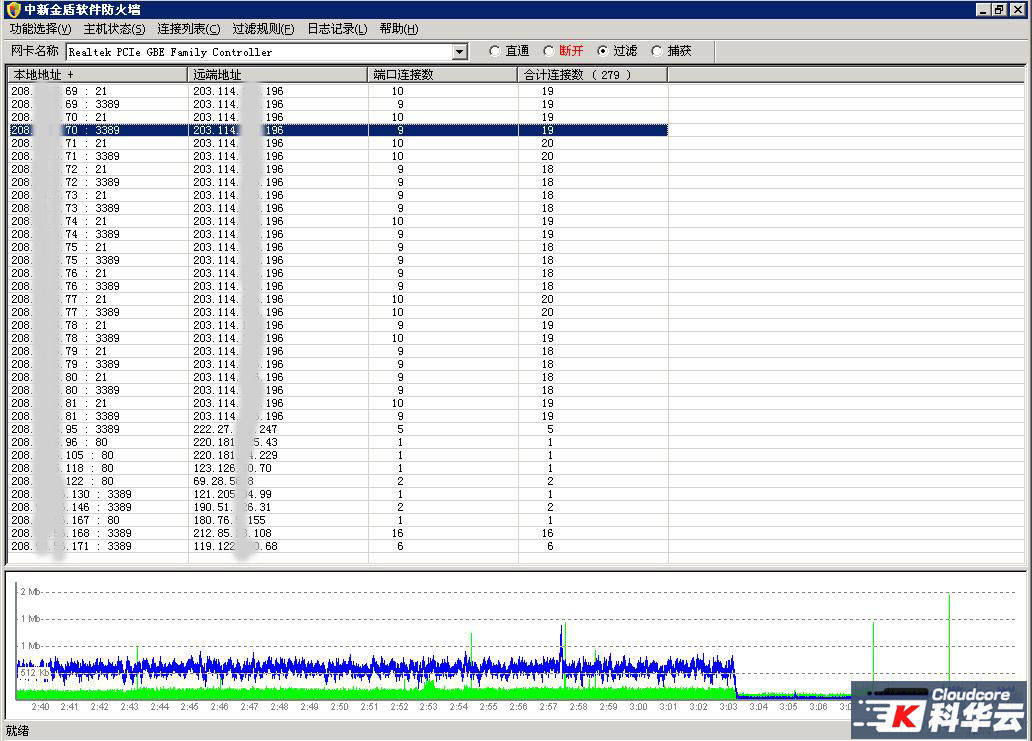The width and height of the screenshot is (1032, 741).
Task: Click the firewall shield icon in title bar
Action: click(13, 10)
